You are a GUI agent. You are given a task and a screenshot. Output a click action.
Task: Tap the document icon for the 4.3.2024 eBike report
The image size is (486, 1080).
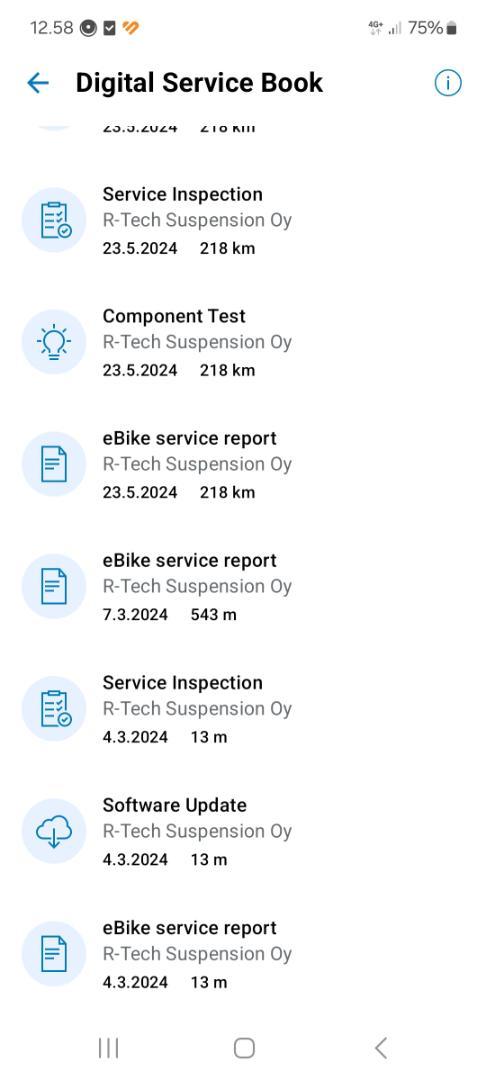54,953
